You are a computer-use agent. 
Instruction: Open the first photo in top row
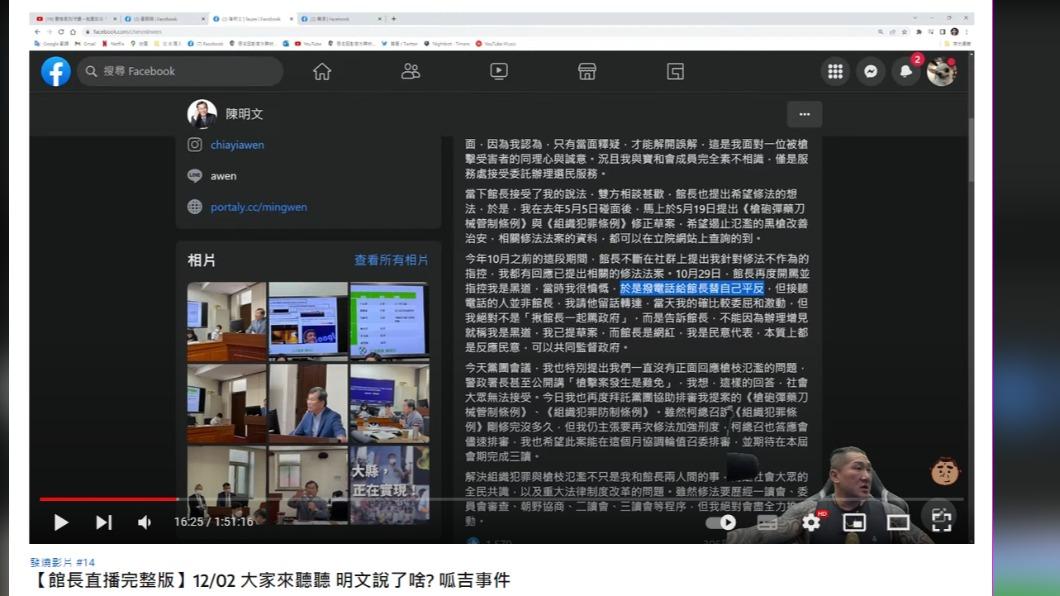click(x=226, y=322)
